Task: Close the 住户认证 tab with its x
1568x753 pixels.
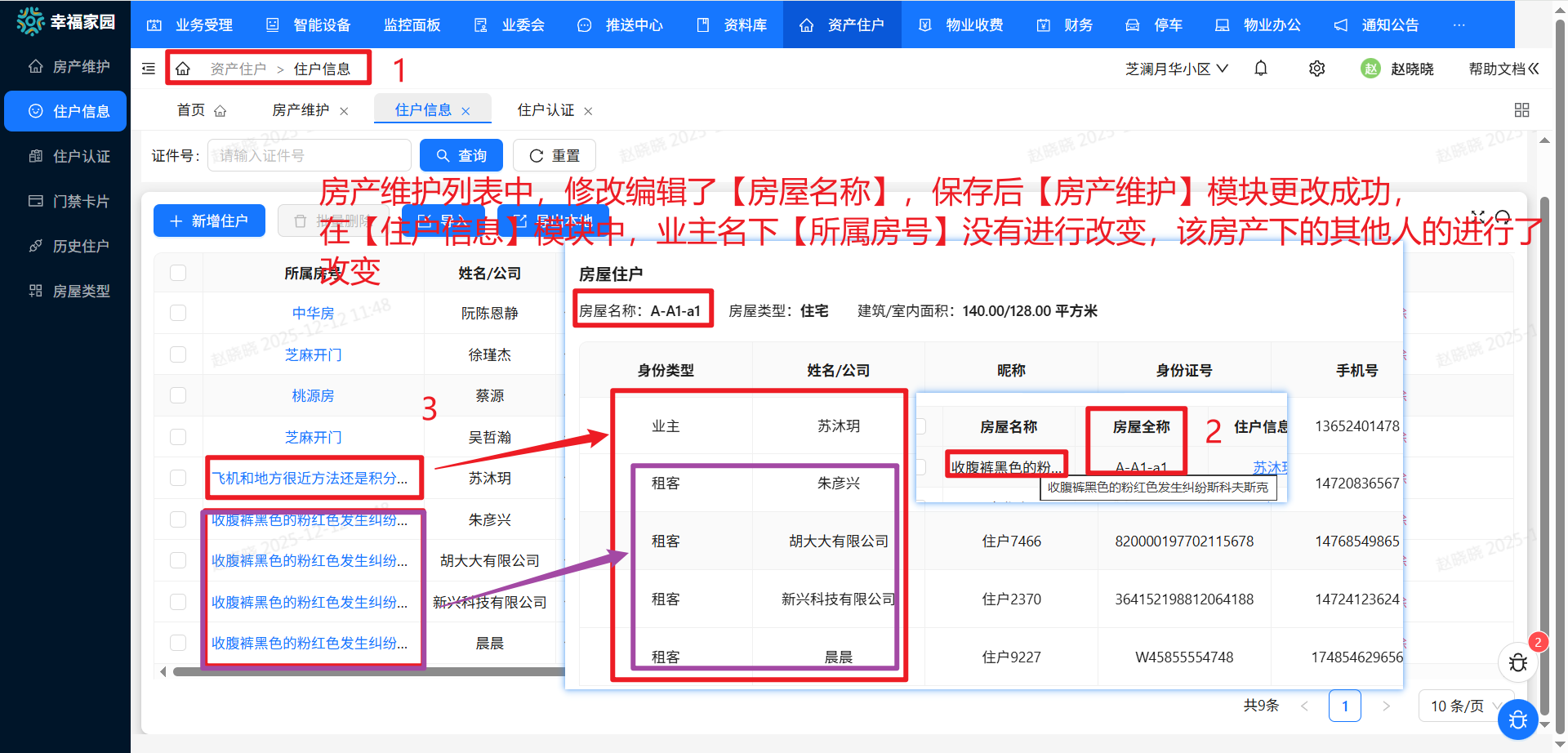Action: pos(588,111)
